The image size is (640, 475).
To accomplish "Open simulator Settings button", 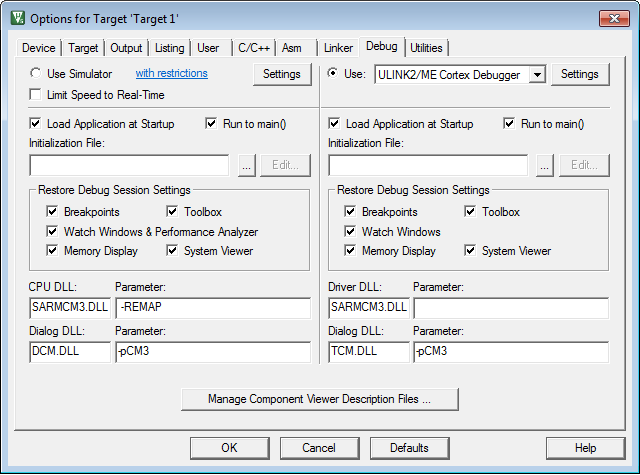I will tap(282, 74).
